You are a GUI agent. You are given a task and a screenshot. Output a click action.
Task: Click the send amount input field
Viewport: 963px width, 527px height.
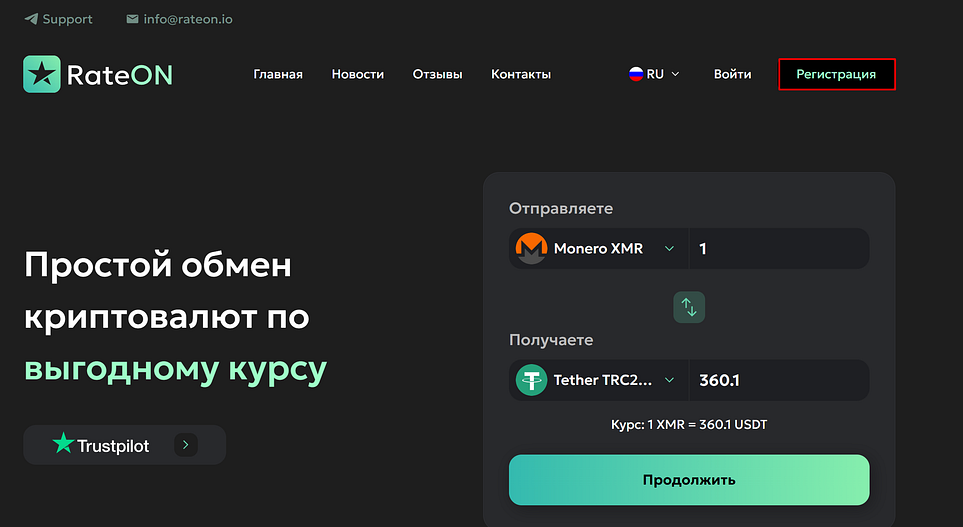click(779, 248)
